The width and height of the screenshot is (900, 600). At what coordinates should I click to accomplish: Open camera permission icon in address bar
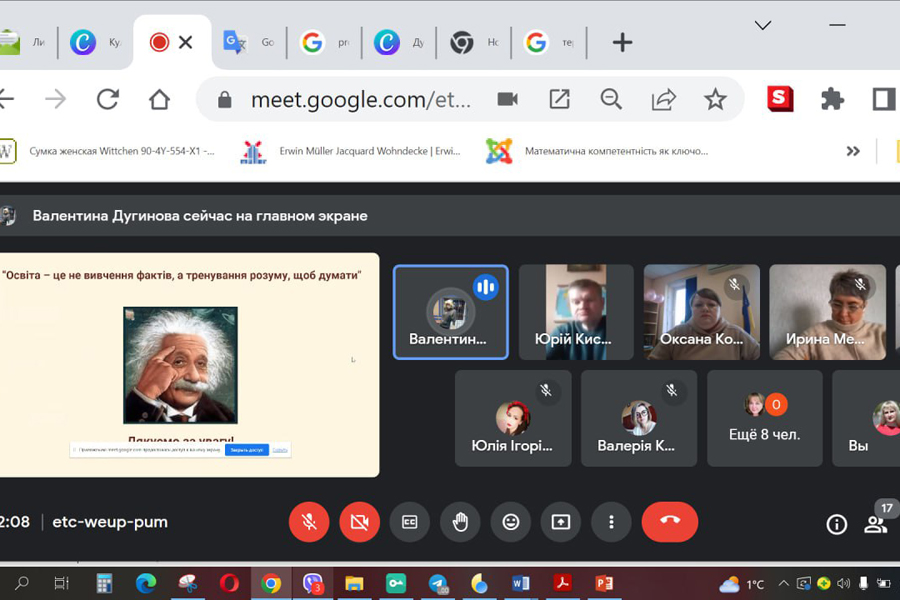(507, 99)
